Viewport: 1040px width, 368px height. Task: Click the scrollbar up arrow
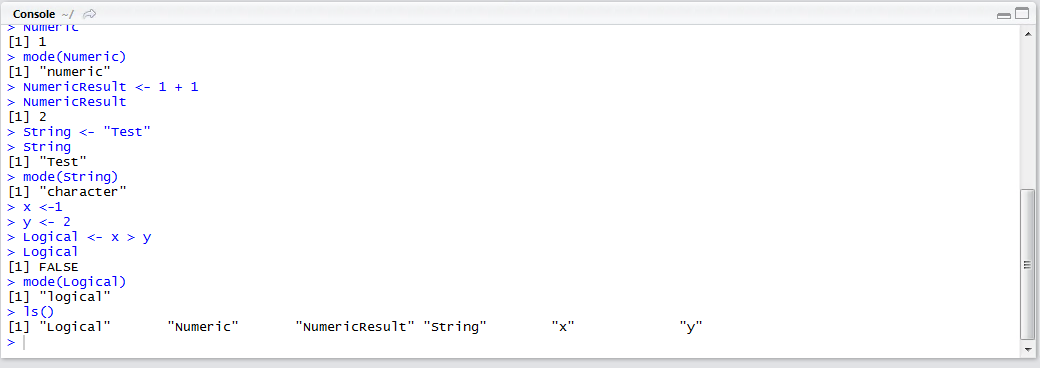pyautogui.click(x=1027, y=33)
